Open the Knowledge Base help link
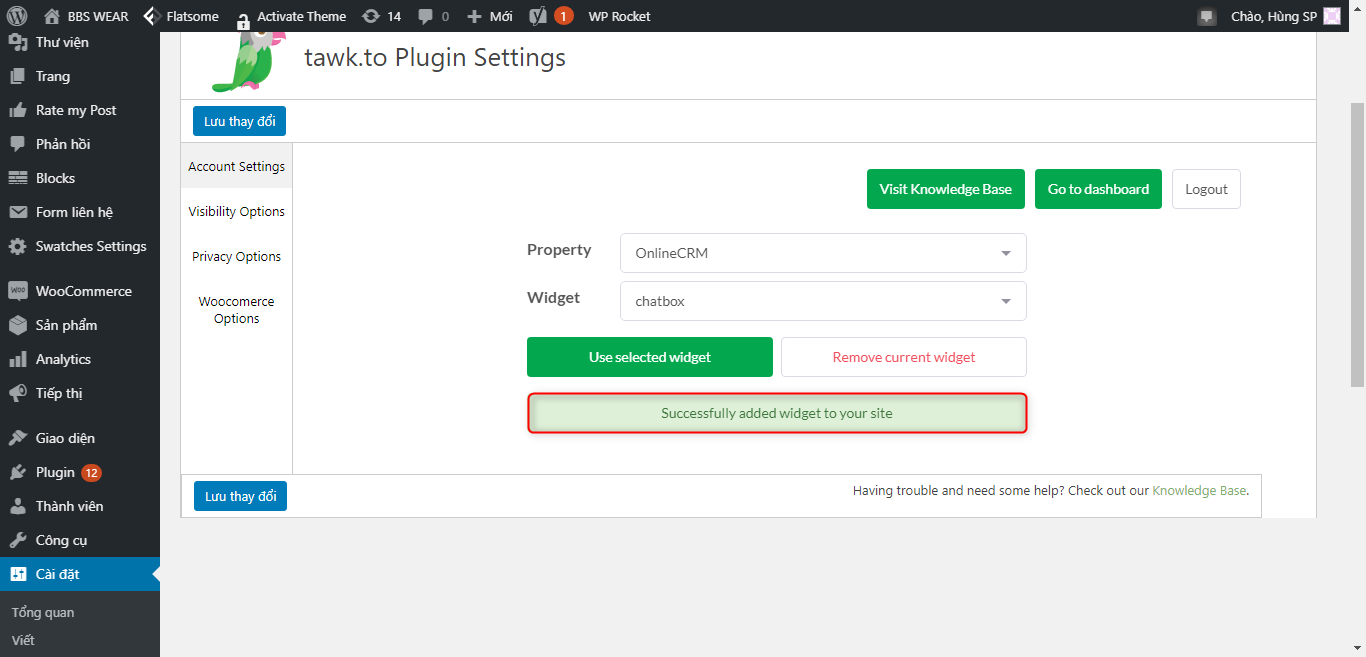 [x=1199, y=490]
